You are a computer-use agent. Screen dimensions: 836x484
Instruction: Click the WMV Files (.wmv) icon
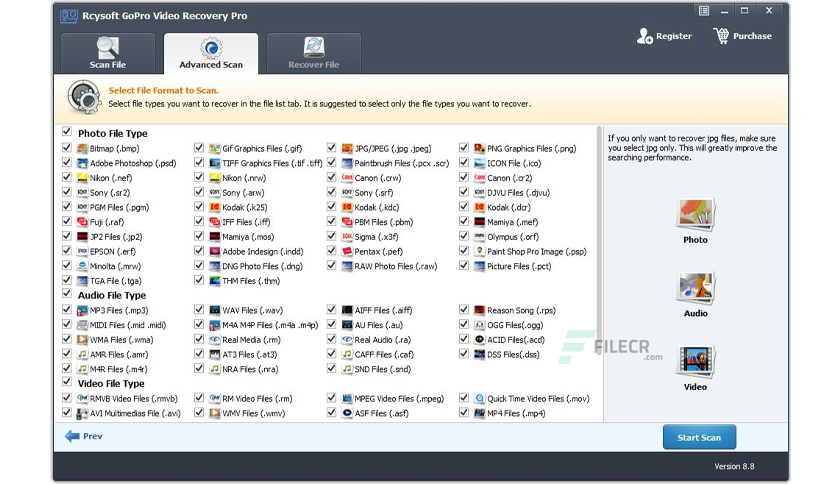coord(215,413)
